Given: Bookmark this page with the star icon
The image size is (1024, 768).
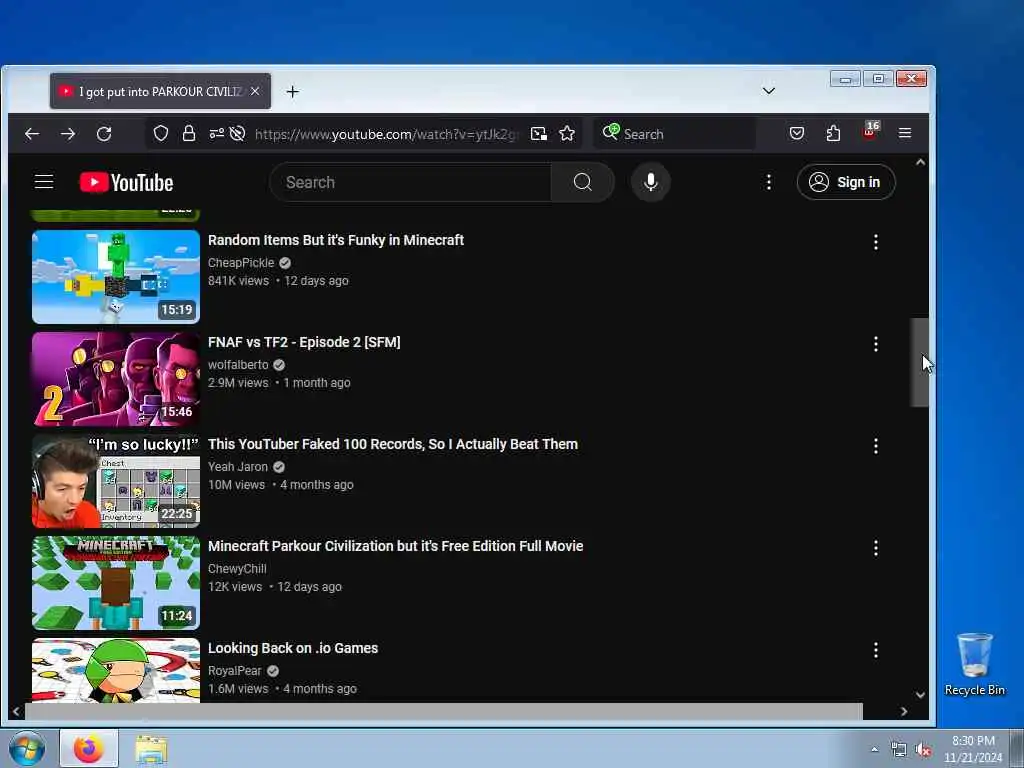Looking at the screenshot, I should click(567, 134).
